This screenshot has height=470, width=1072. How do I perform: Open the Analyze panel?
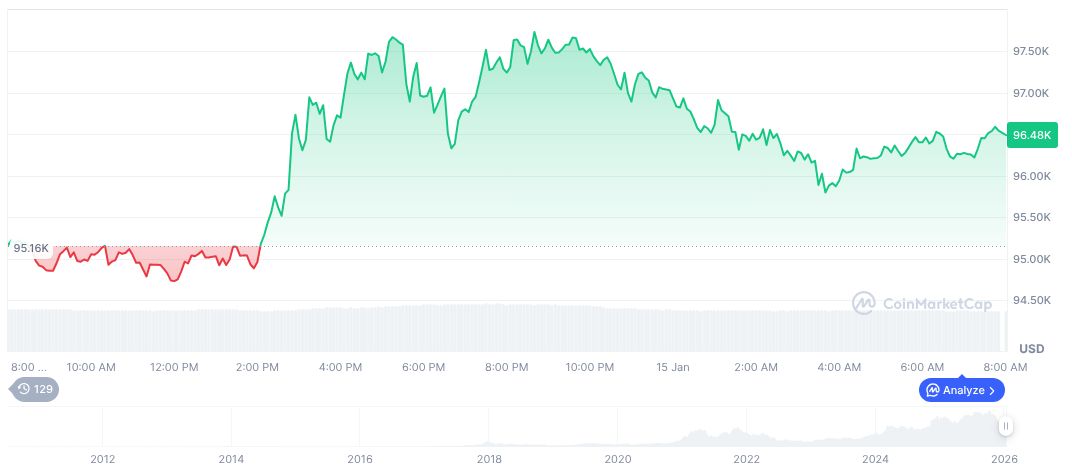(x=962, y=390)
